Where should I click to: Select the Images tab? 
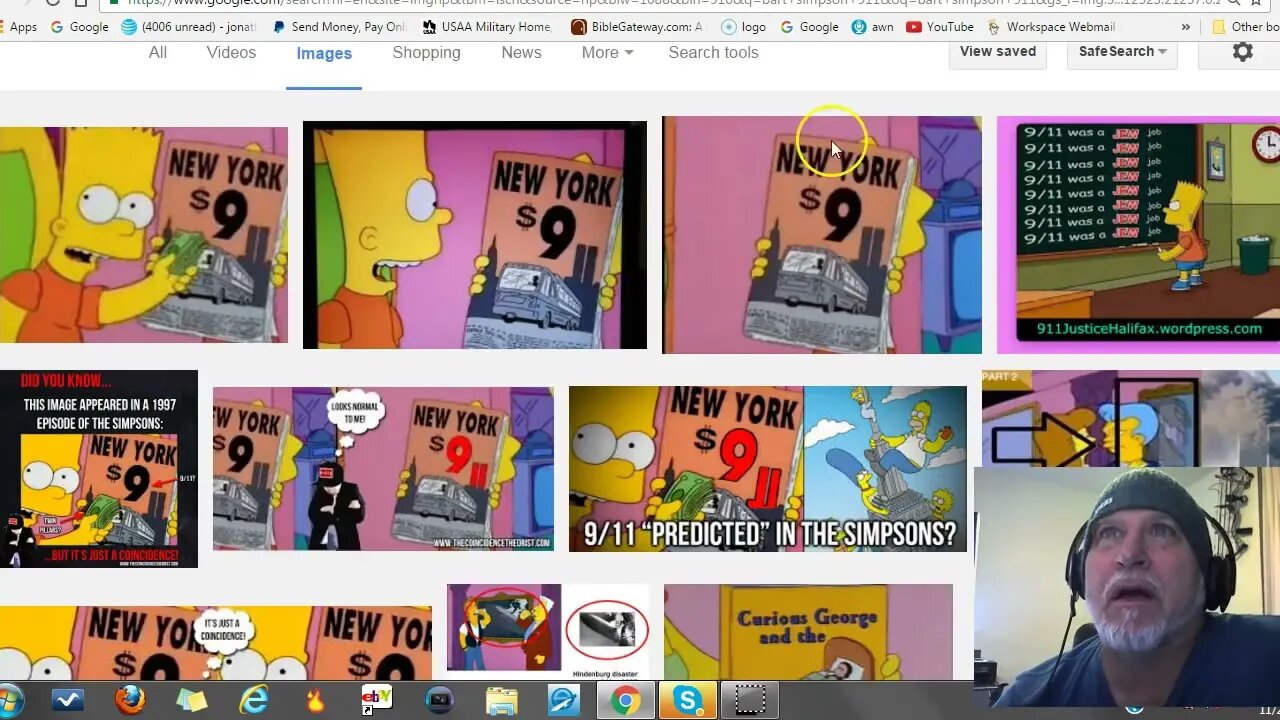pyautogui.click(x=324, y=54)
